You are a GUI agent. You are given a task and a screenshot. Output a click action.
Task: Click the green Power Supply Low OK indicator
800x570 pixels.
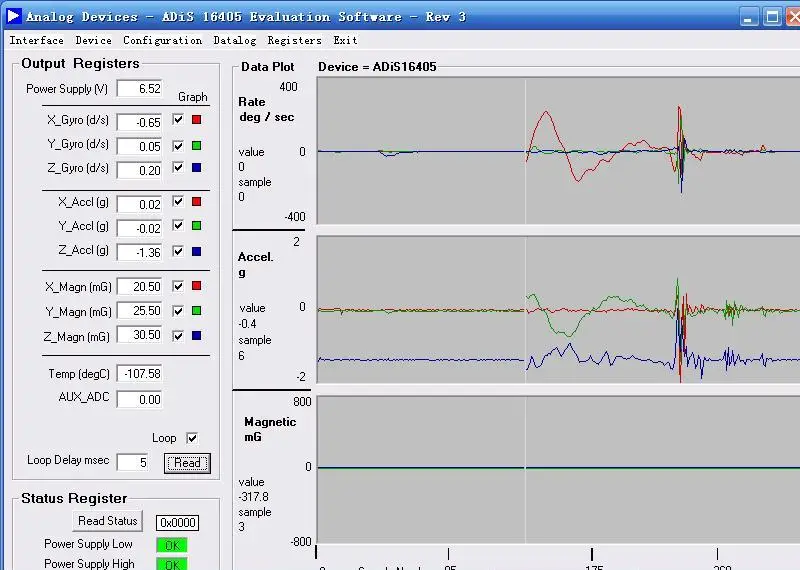coord(170,545)
